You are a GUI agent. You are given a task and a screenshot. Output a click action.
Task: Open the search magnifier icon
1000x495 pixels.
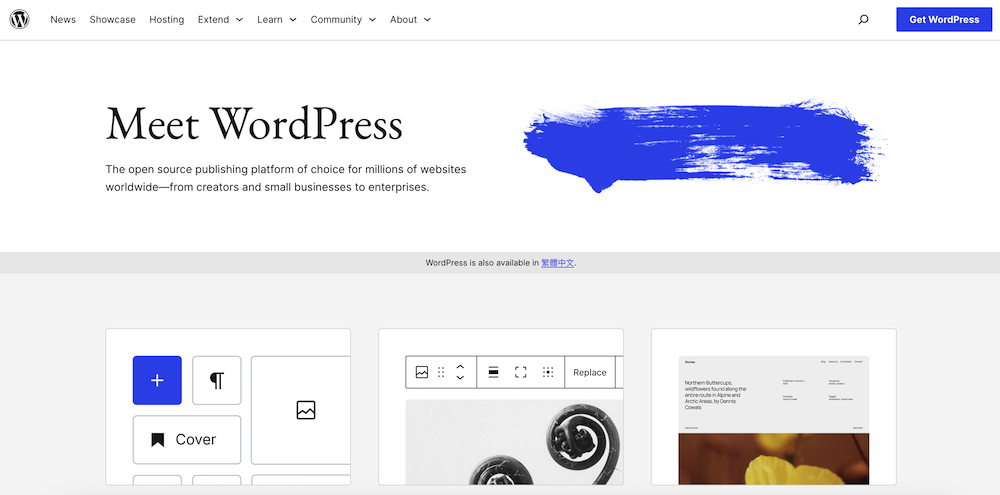tap(863, 20)
